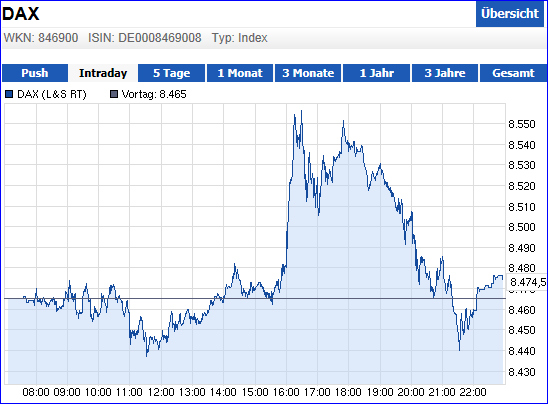Viewport: 548px width, 404px height.
Task: Click the blue DAX legend swatch
Action: (9, 94)
